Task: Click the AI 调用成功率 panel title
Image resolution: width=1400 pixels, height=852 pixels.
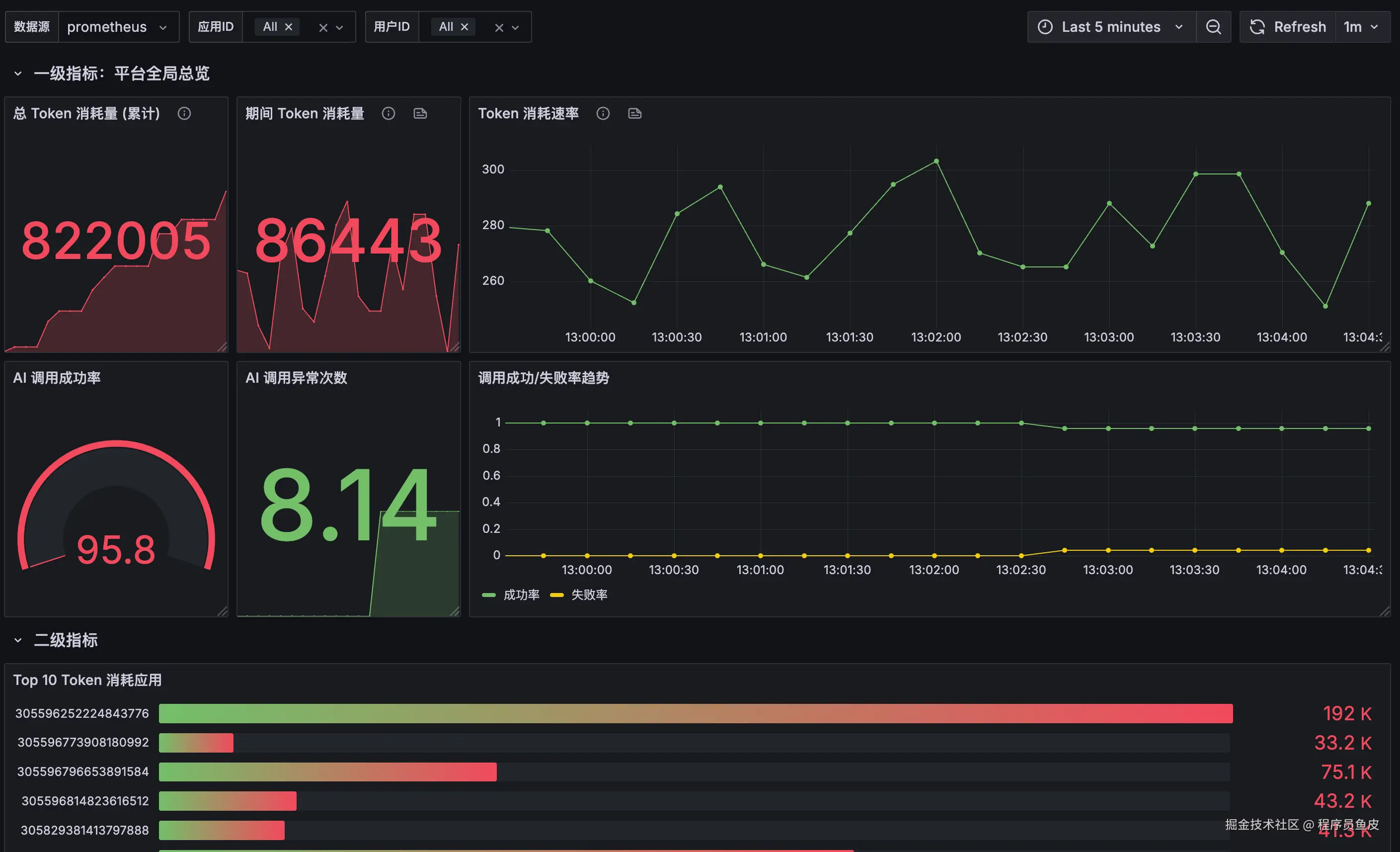Action: [x=57, y=378]
